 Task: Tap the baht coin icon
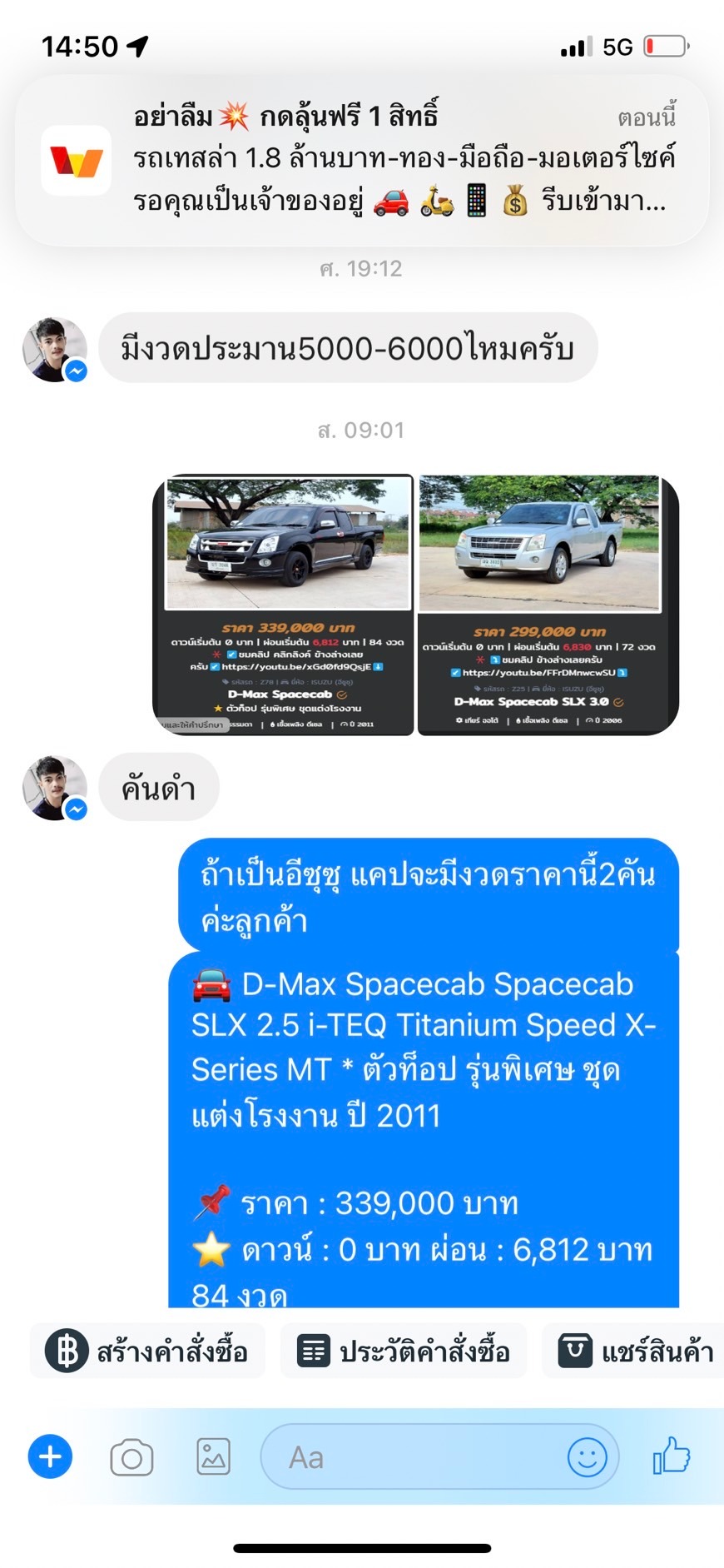67,1350
